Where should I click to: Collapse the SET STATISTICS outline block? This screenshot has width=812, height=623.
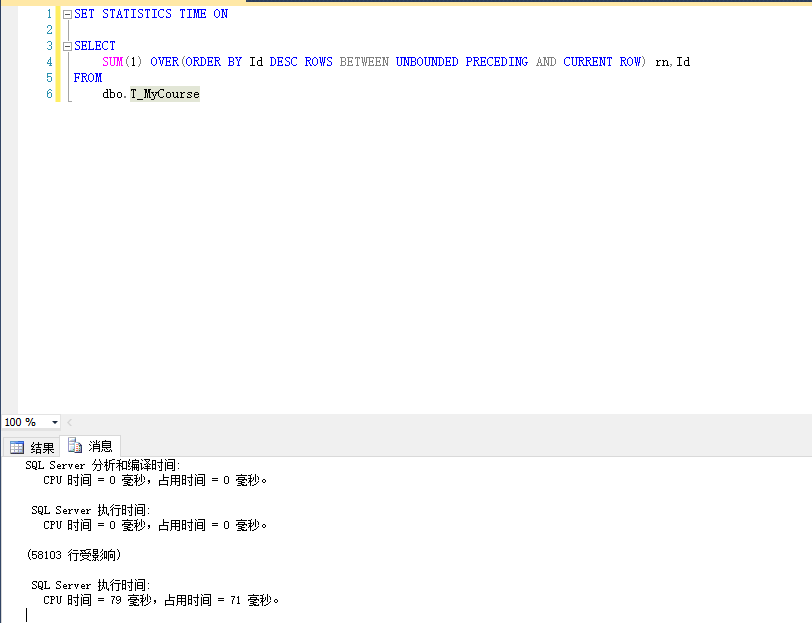(67, 15)
